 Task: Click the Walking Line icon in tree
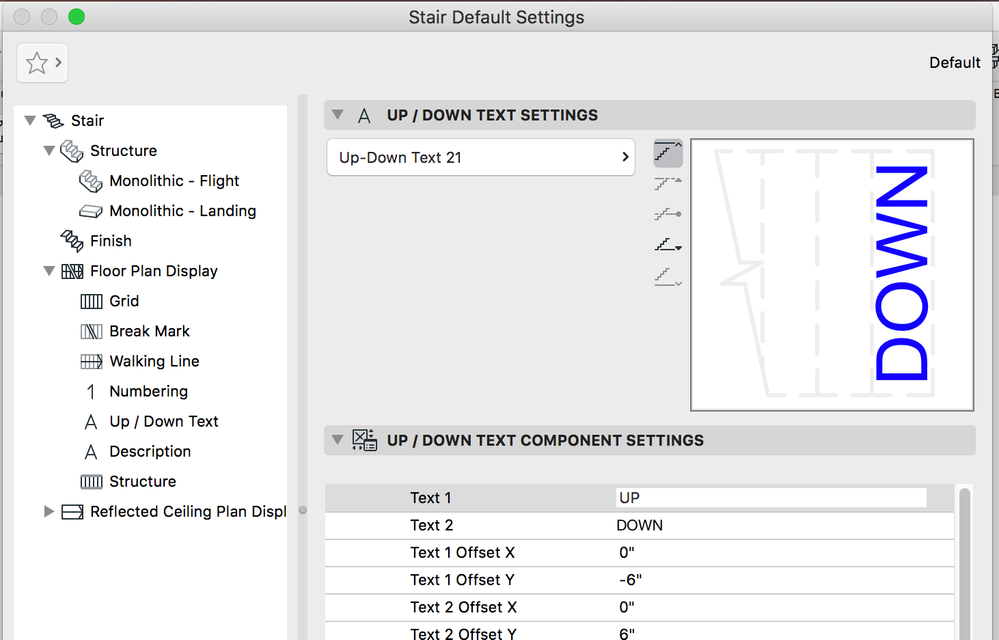pos(91,361)
